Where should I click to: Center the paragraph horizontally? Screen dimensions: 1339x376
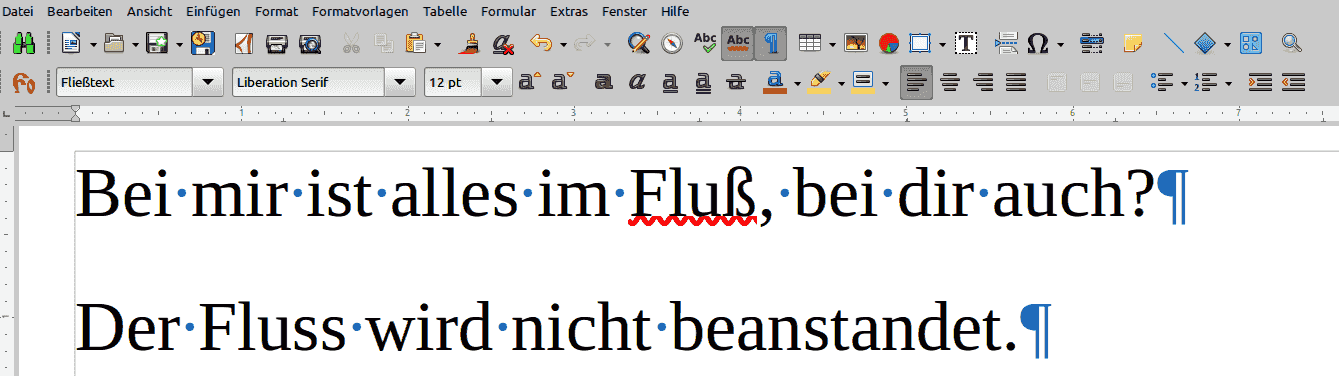(x=950, y=82)
